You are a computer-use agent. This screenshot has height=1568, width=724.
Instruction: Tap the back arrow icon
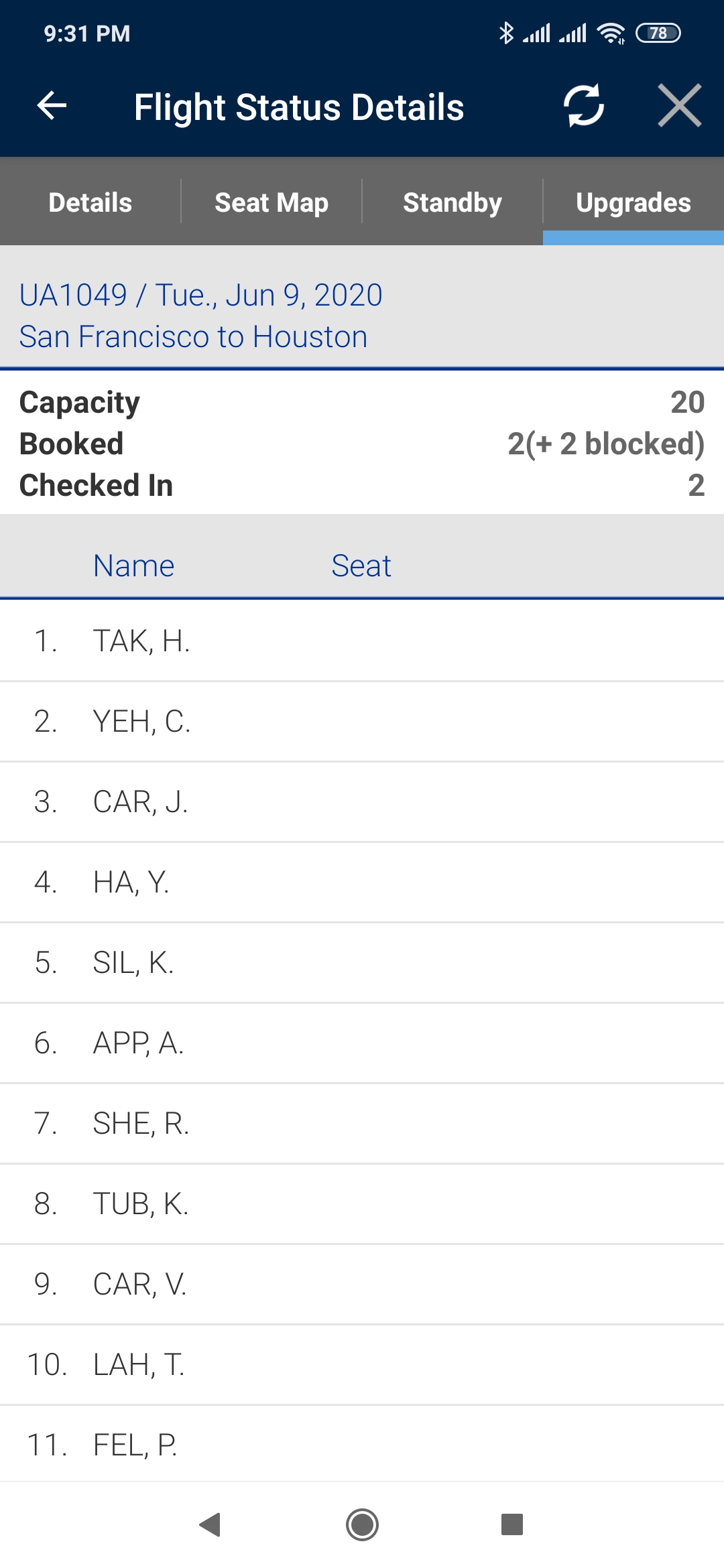point(52,106)
